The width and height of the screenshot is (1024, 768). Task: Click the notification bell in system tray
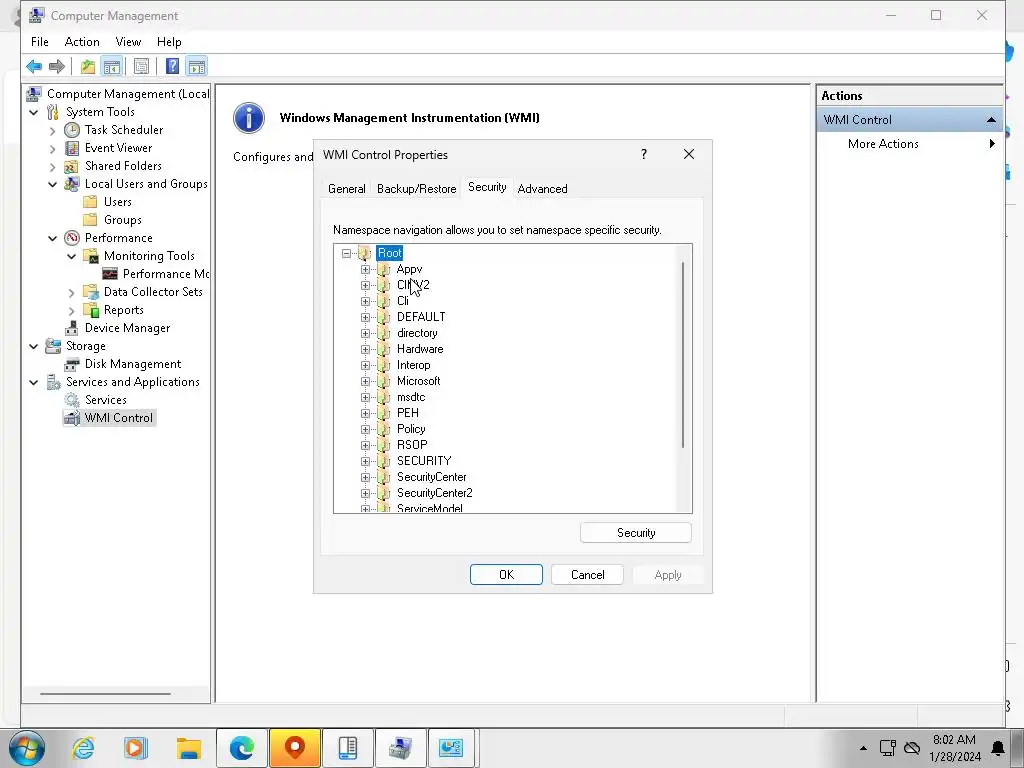point(997,748)
